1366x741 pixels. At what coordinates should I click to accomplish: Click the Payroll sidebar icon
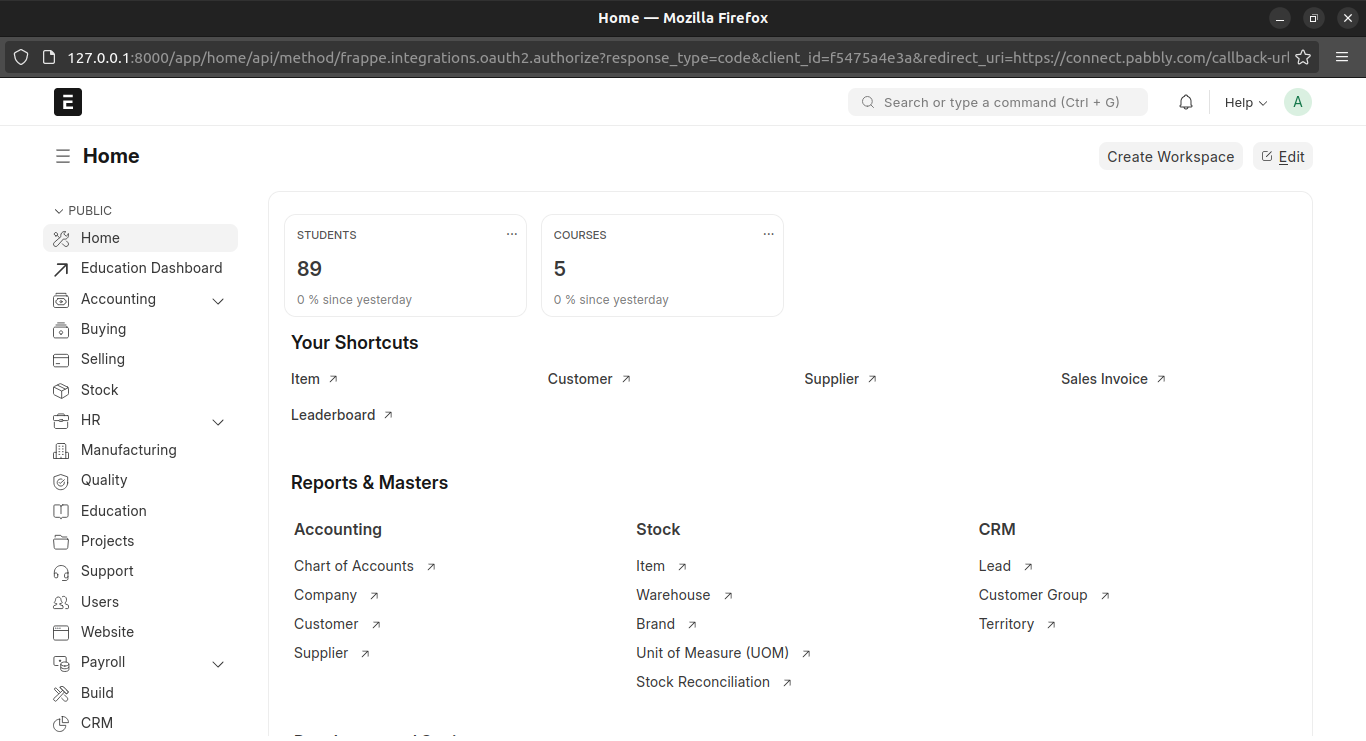pyautogui.click(x=61, y=662)
